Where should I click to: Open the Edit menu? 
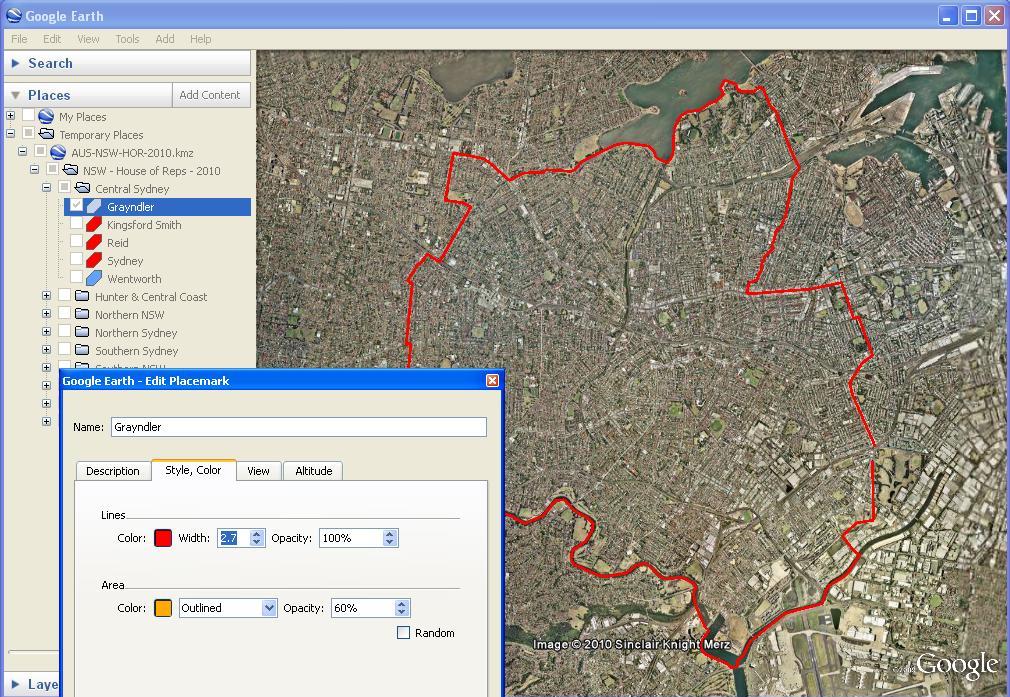pyautogui.click(x=52, y=39)
